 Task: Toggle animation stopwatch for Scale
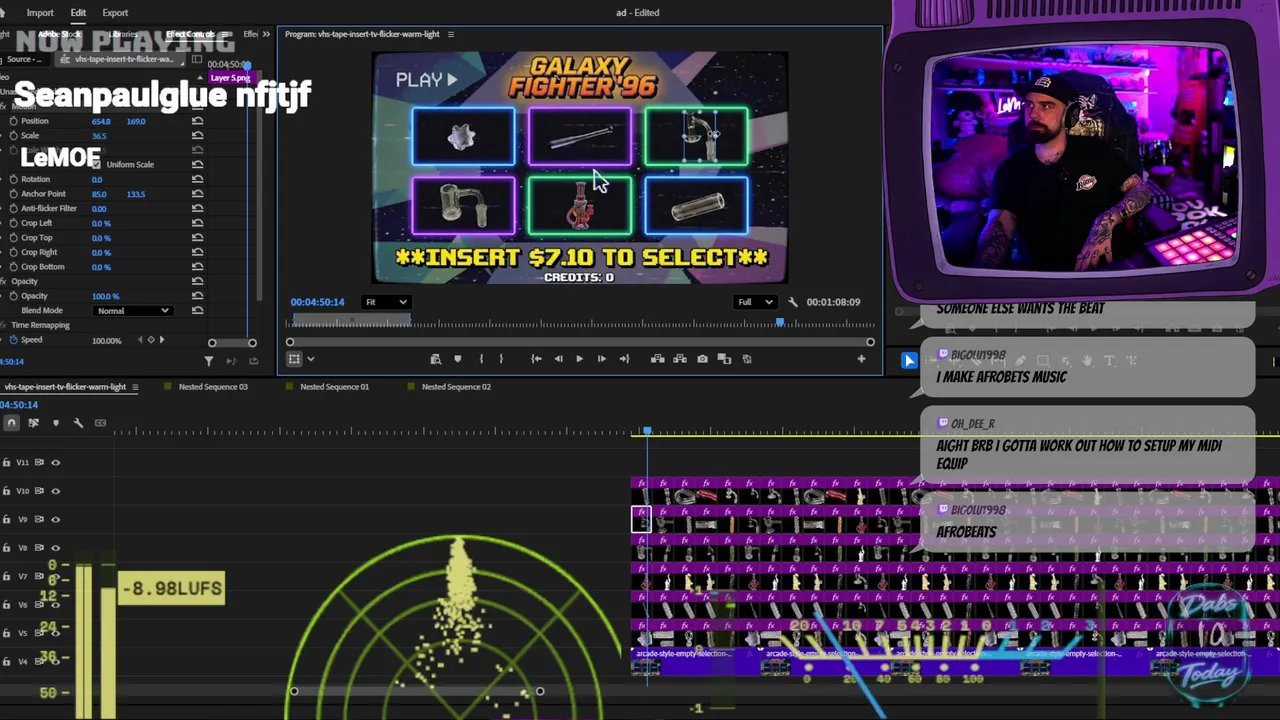tap(13, 136)
